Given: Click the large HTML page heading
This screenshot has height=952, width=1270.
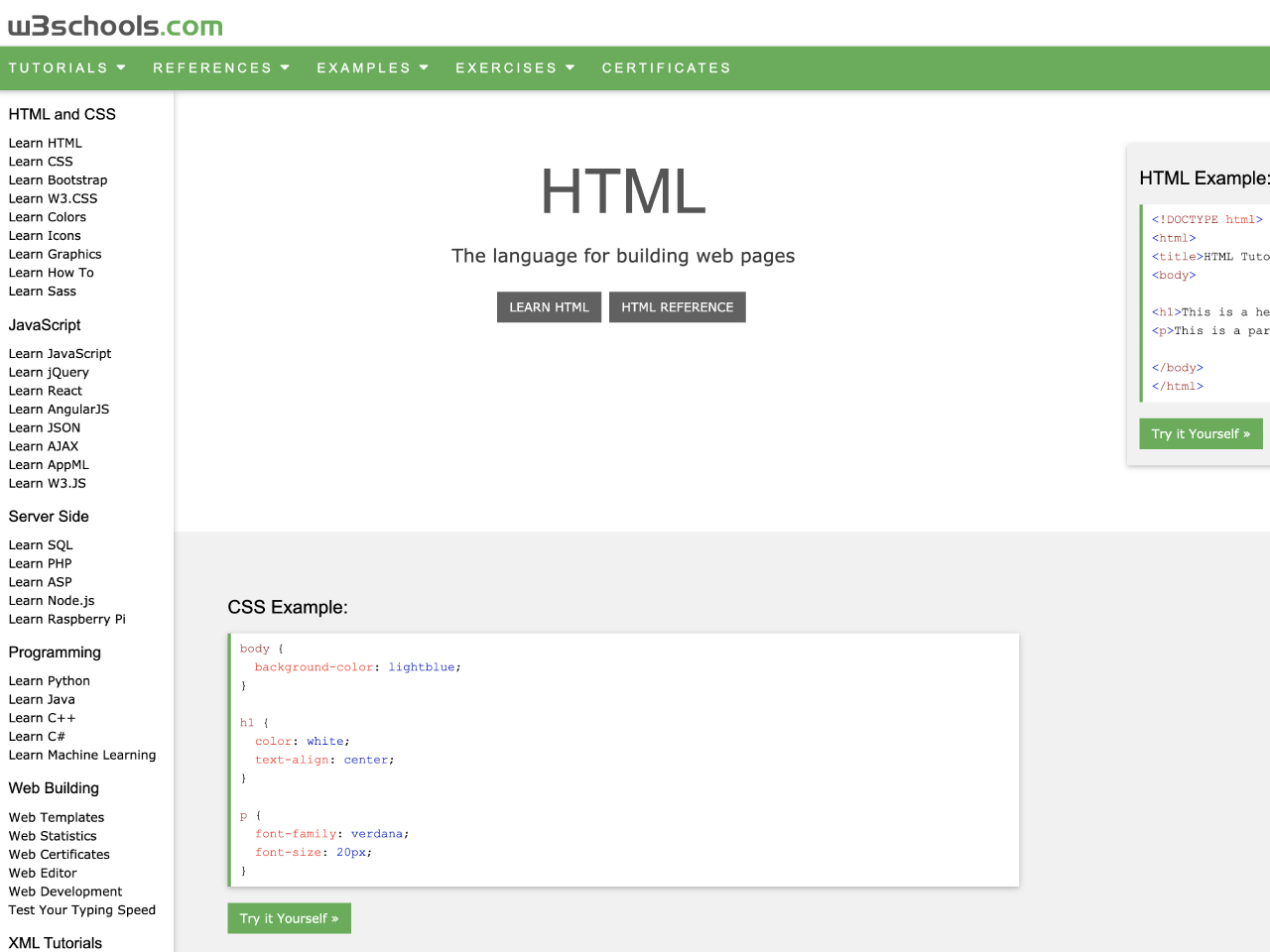Looking at the screenshot, I should point(623,191).
